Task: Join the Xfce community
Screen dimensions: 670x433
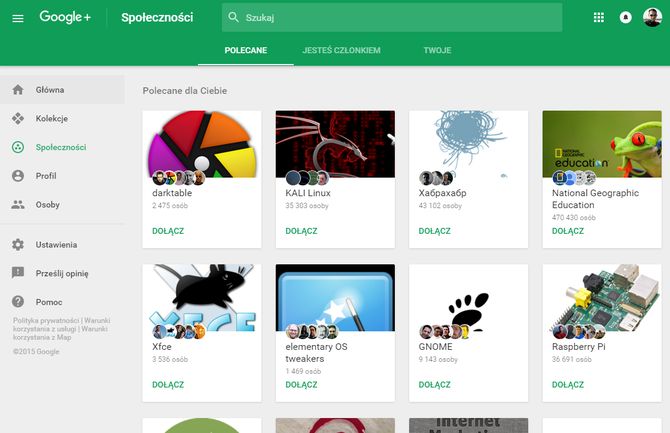Action: 168,385
